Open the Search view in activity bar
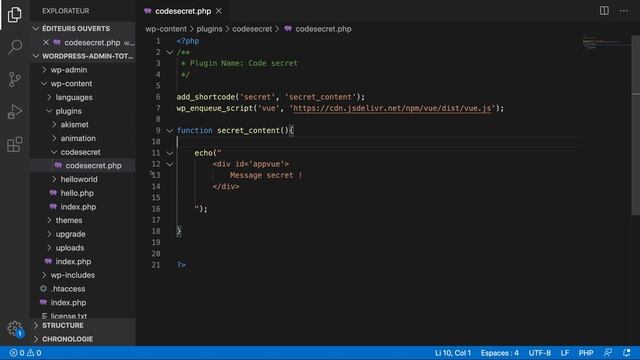Image resolution: width=640 pixels, height=360 pixels. 15,47
